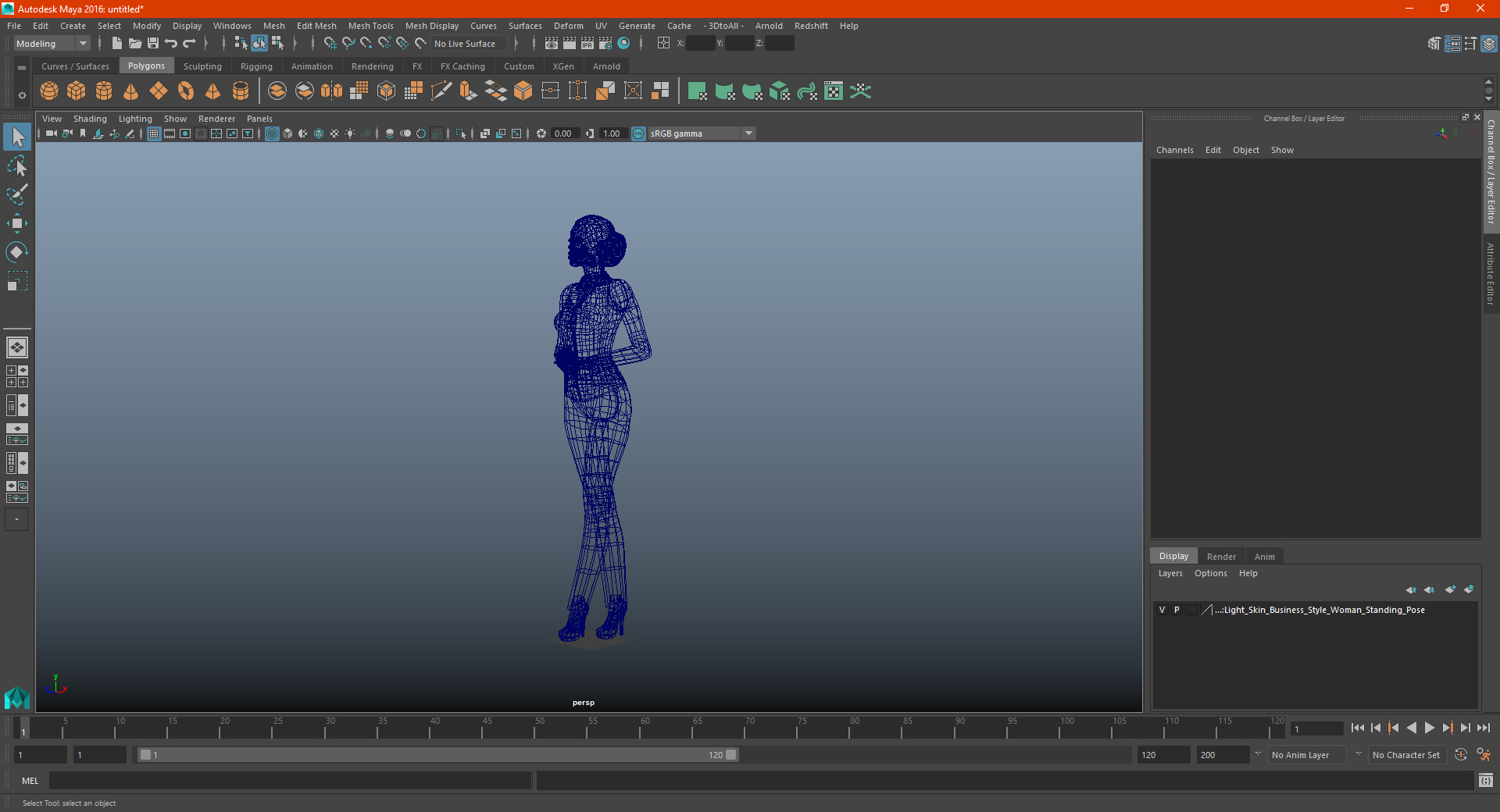Create a polygon torus from the shelf

pos(186,91)
